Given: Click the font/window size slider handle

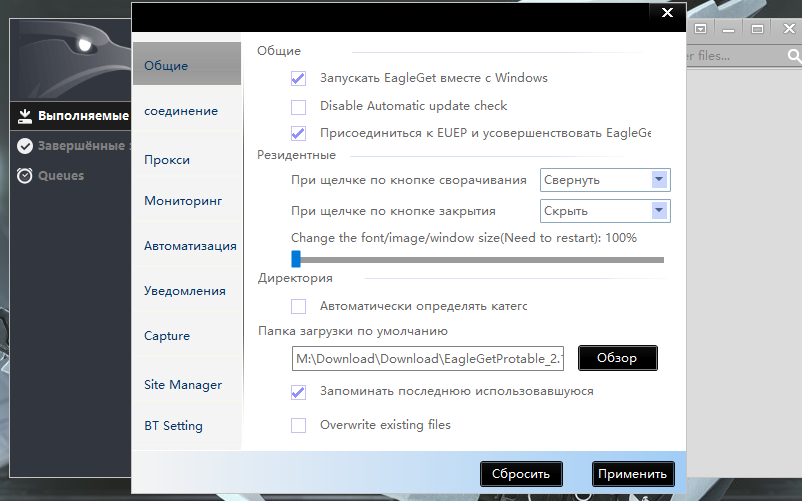Looking at the screenshot, I should point(296,259).
